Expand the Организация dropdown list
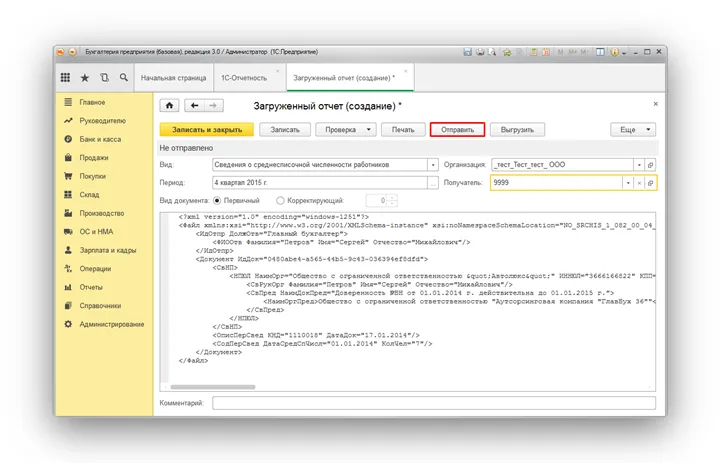The height and width of the screenshot is (463, 720). [x=639, y=164]
